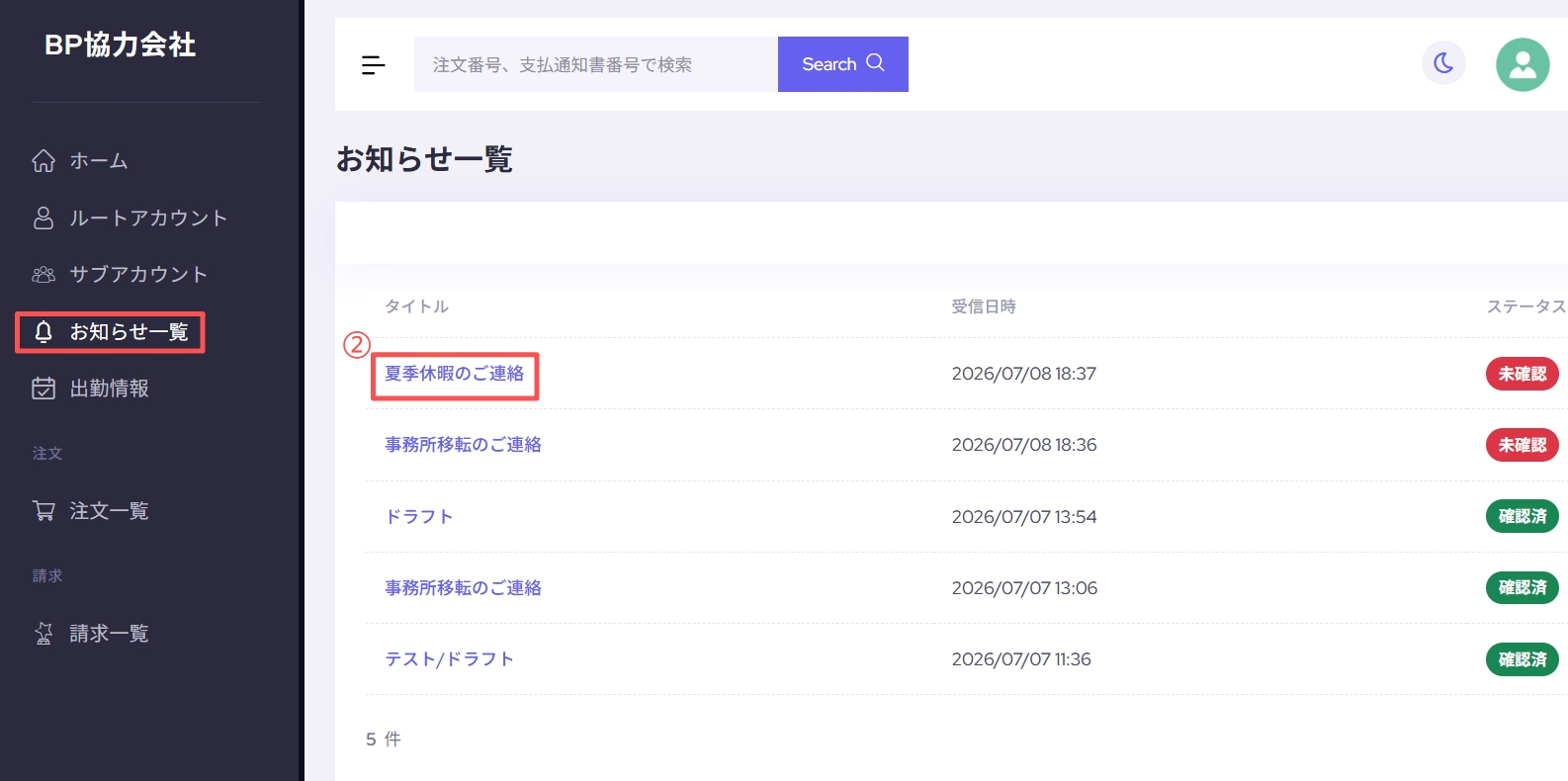
Task: Open ルートアカウント menu item
Action: click(x=148, y=217)
